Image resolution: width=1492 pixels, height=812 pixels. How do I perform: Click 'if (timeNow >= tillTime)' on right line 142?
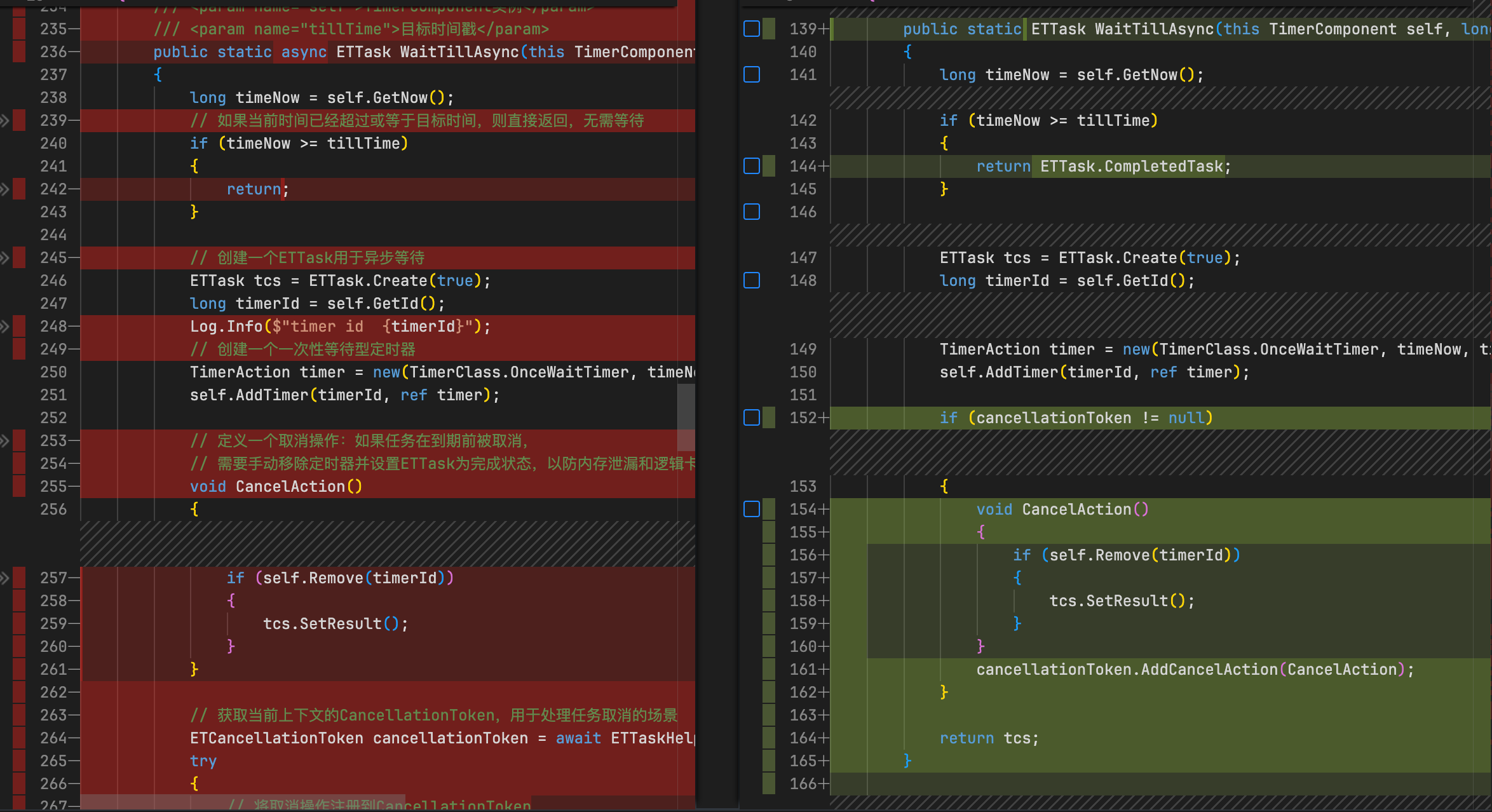[1049, 121]
